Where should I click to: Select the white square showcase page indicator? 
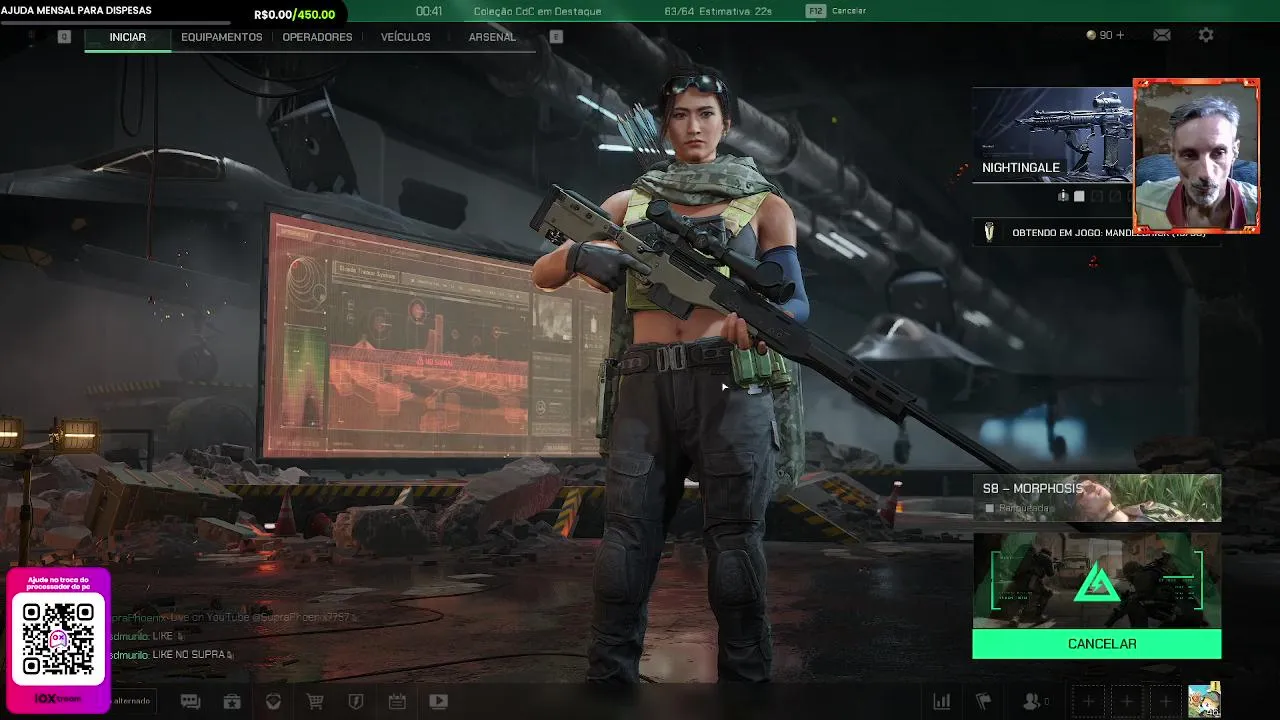click(x=1079, y=196)
